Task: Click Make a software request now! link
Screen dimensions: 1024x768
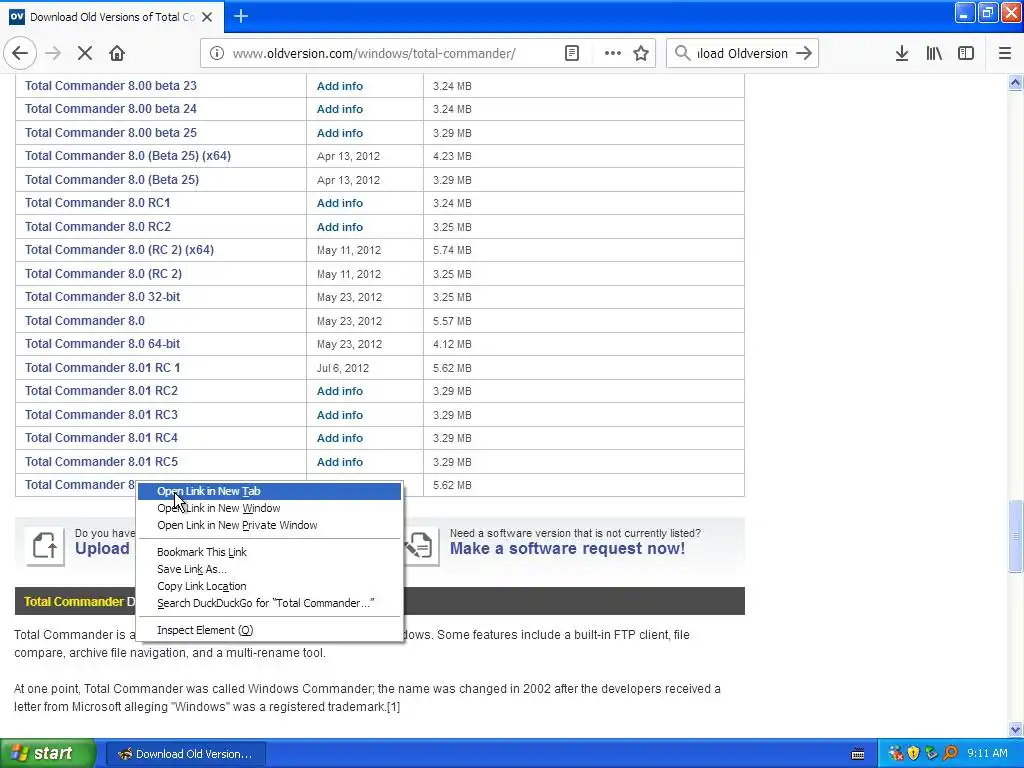Action: (x=567, y=549)
